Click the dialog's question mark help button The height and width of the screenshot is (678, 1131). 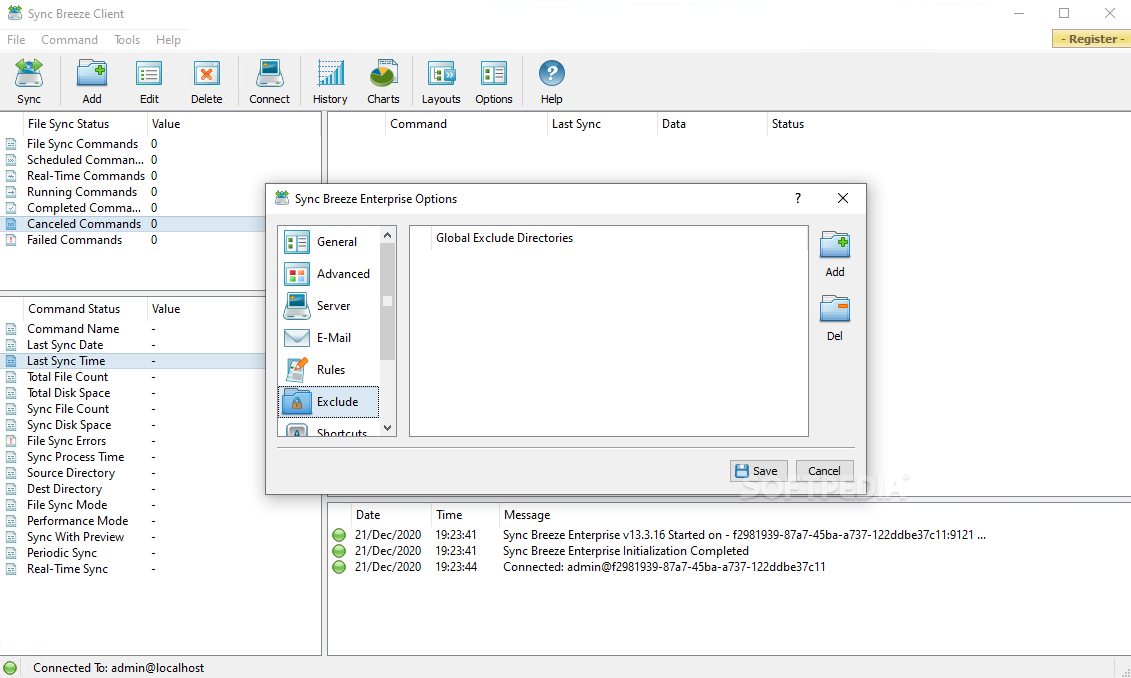(798, 198)
